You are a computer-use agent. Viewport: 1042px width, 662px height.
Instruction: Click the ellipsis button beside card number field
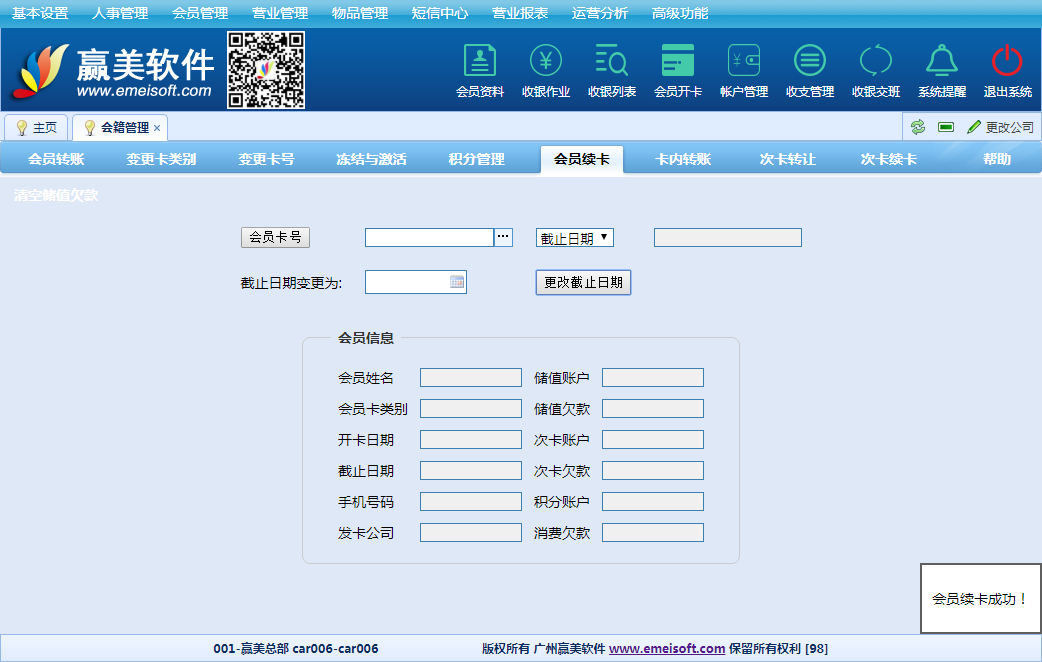pyautogui.click(x=502, y=237)
